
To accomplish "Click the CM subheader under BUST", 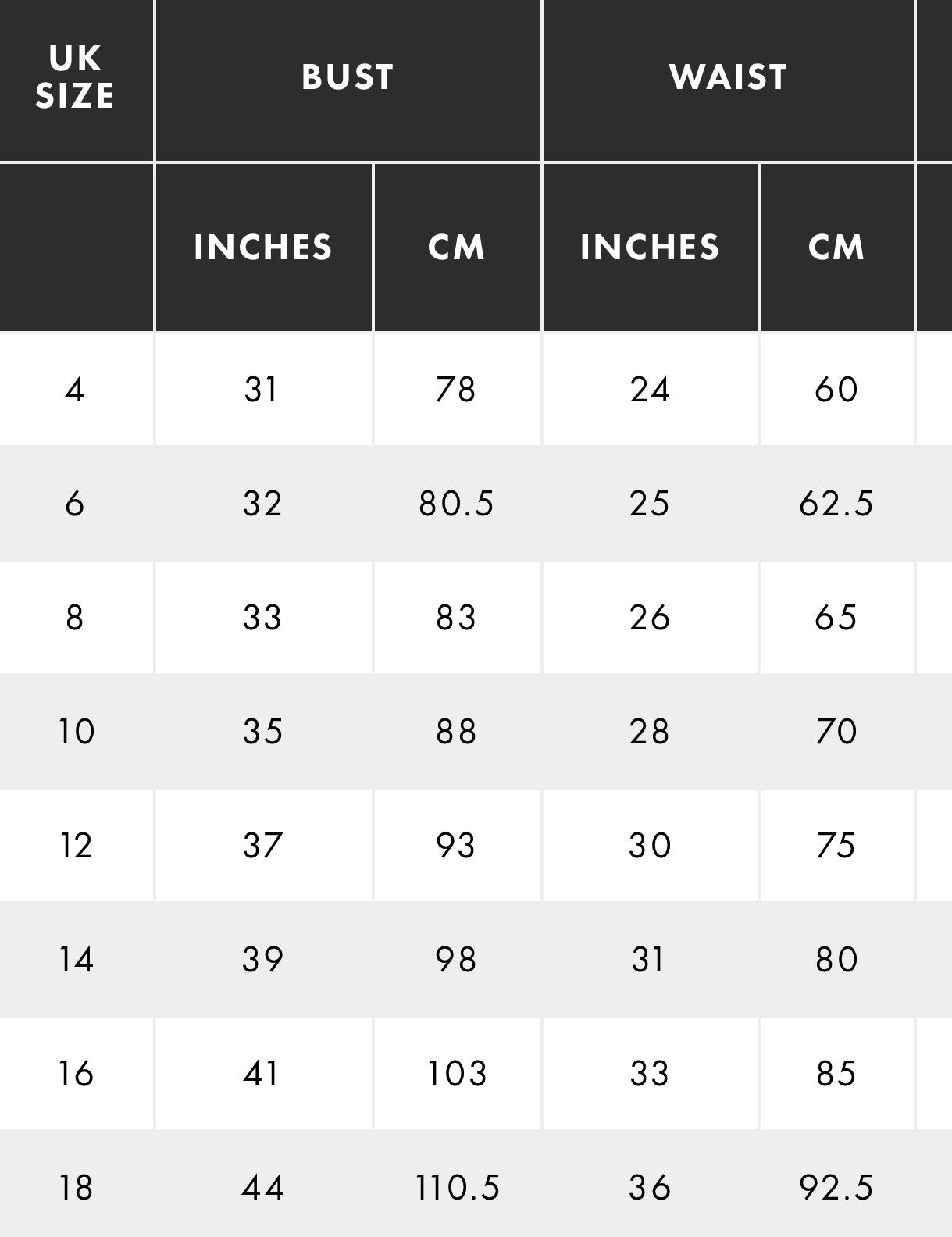I will (x=456, y=248).
